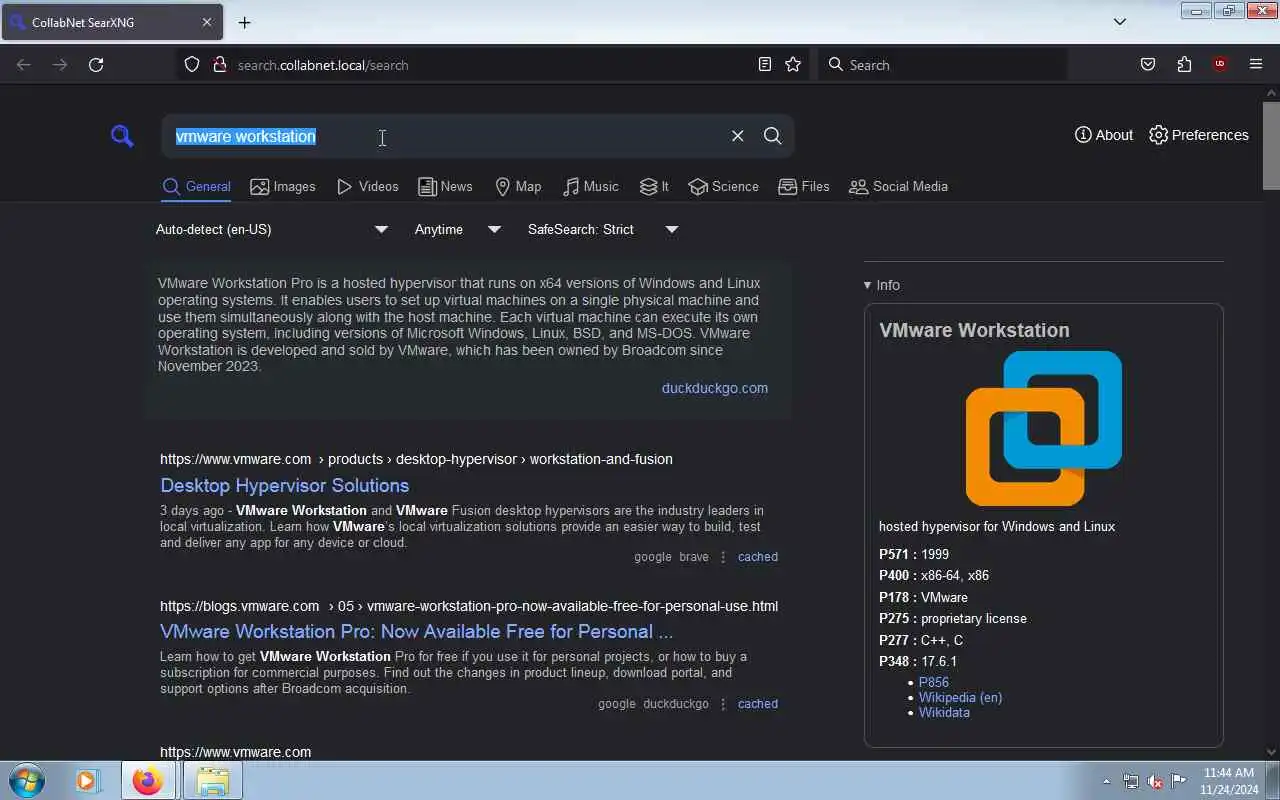Switch to Files tab
The image size is (1280, 800).
[804, 187]
